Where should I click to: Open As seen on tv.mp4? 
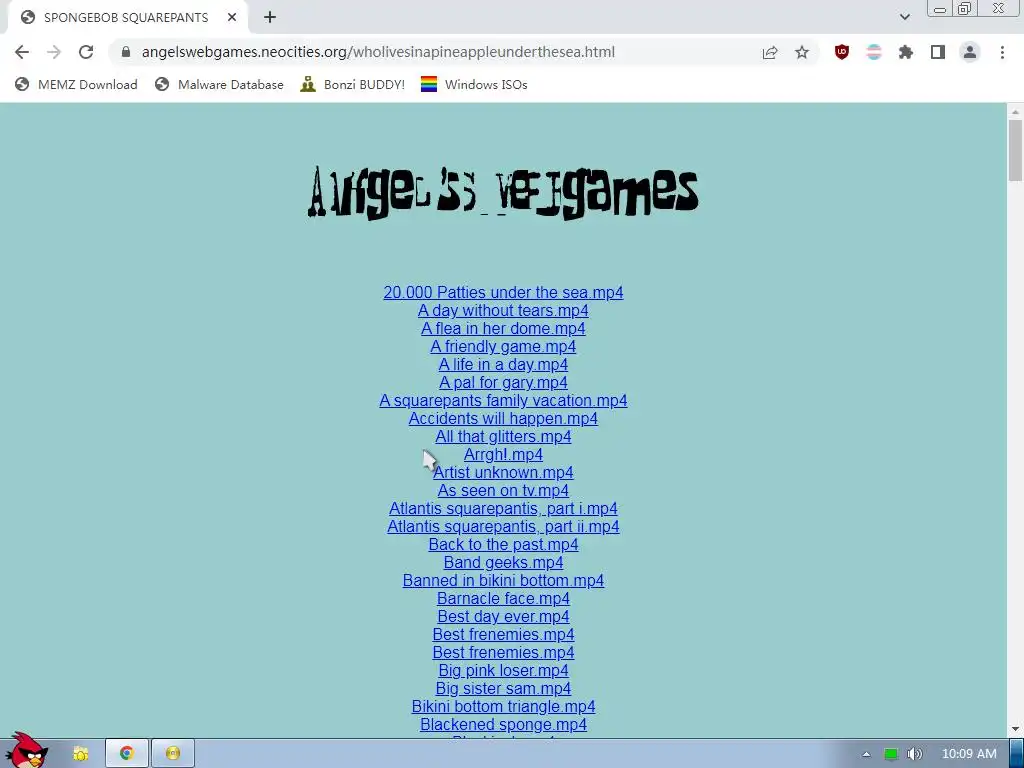[503, 490]
